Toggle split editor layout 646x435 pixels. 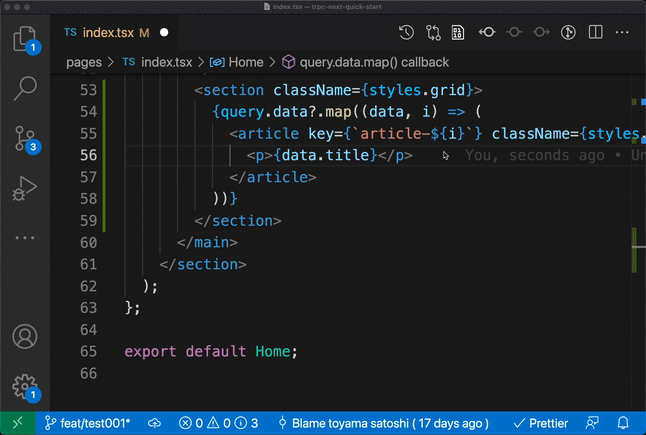click(594, 32)
